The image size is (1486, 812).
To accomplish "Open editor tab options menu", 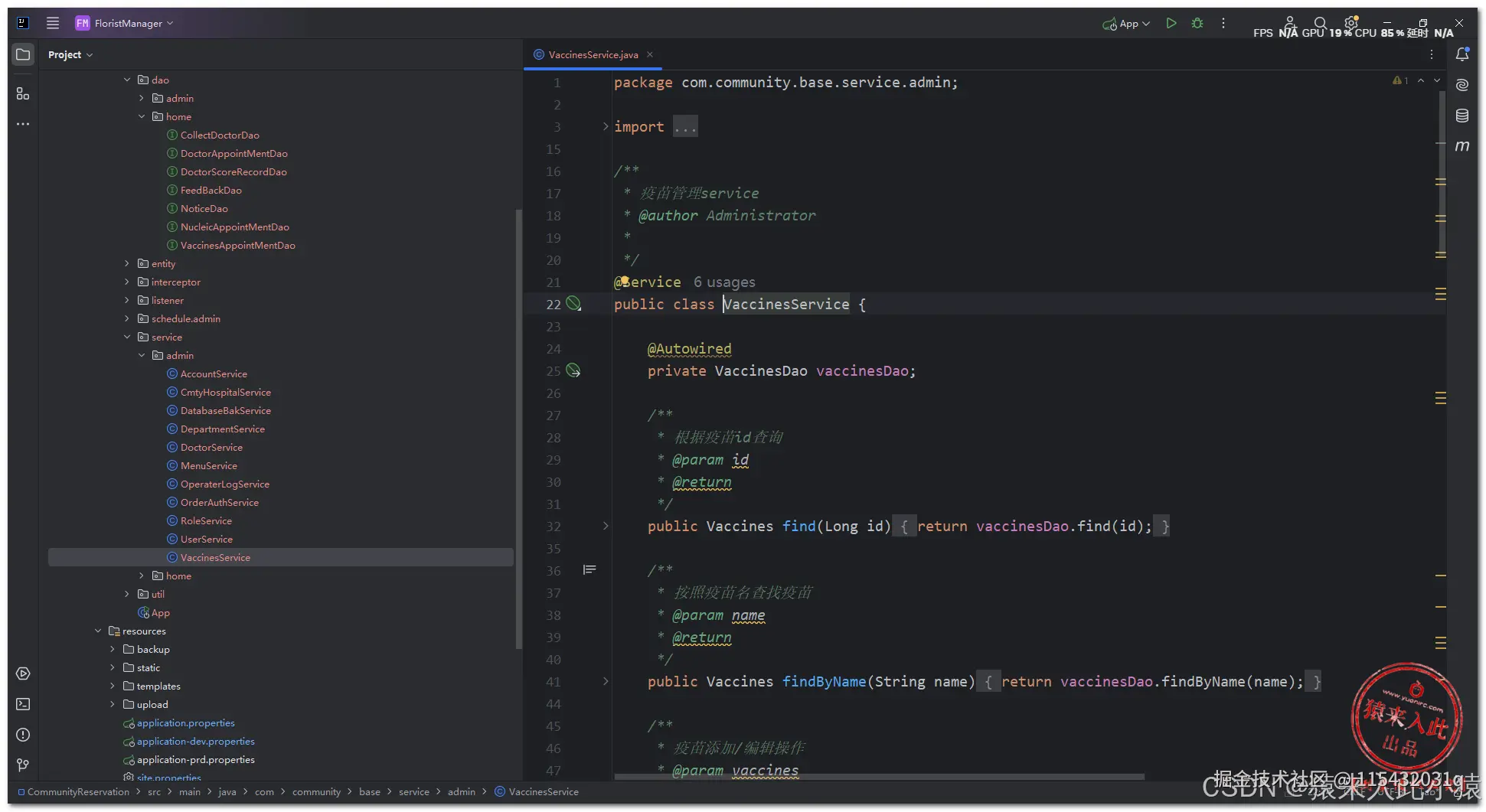I will (1432, 54).
